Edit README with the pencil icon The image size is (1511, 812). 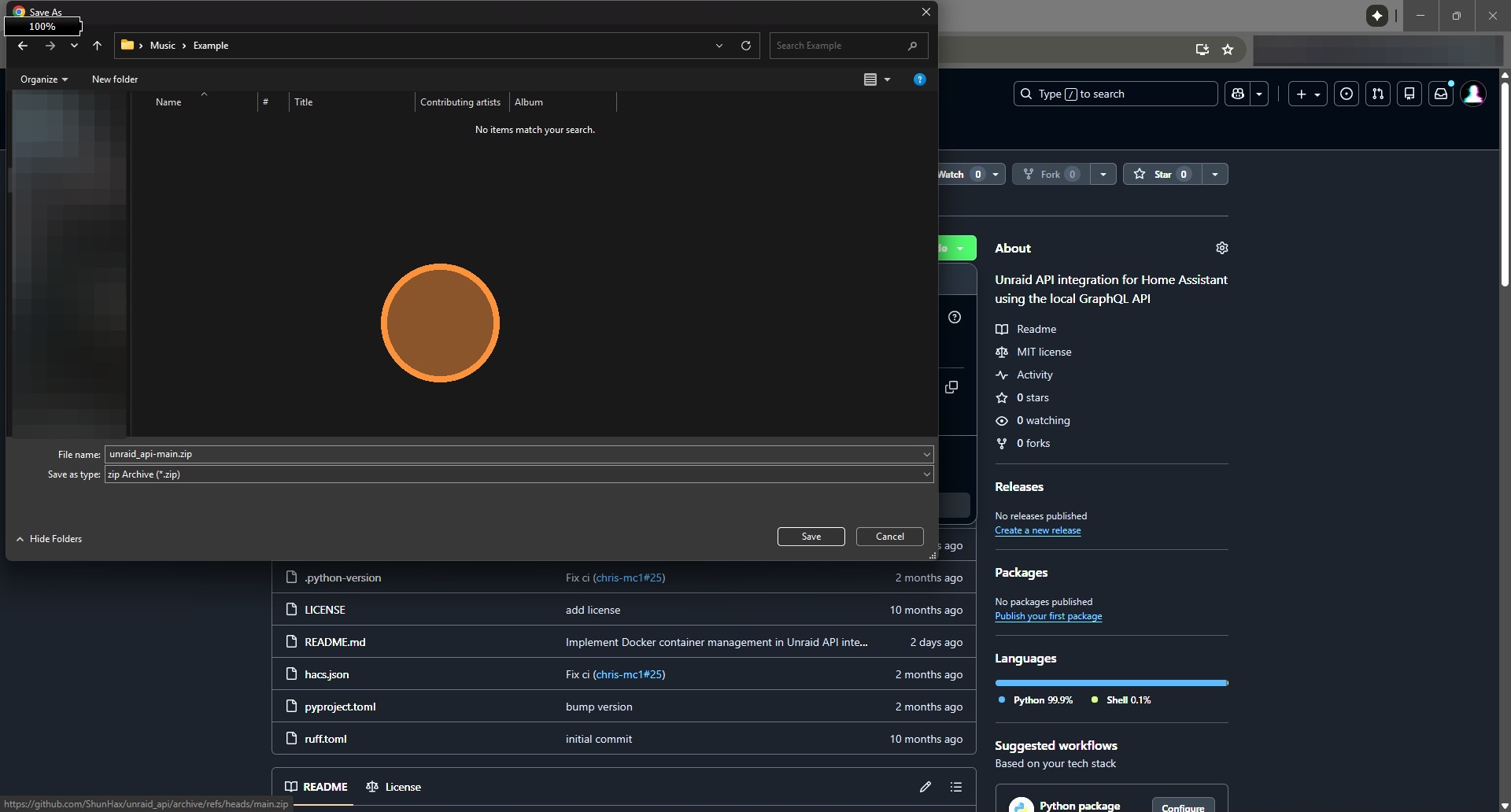coord(925,787)
